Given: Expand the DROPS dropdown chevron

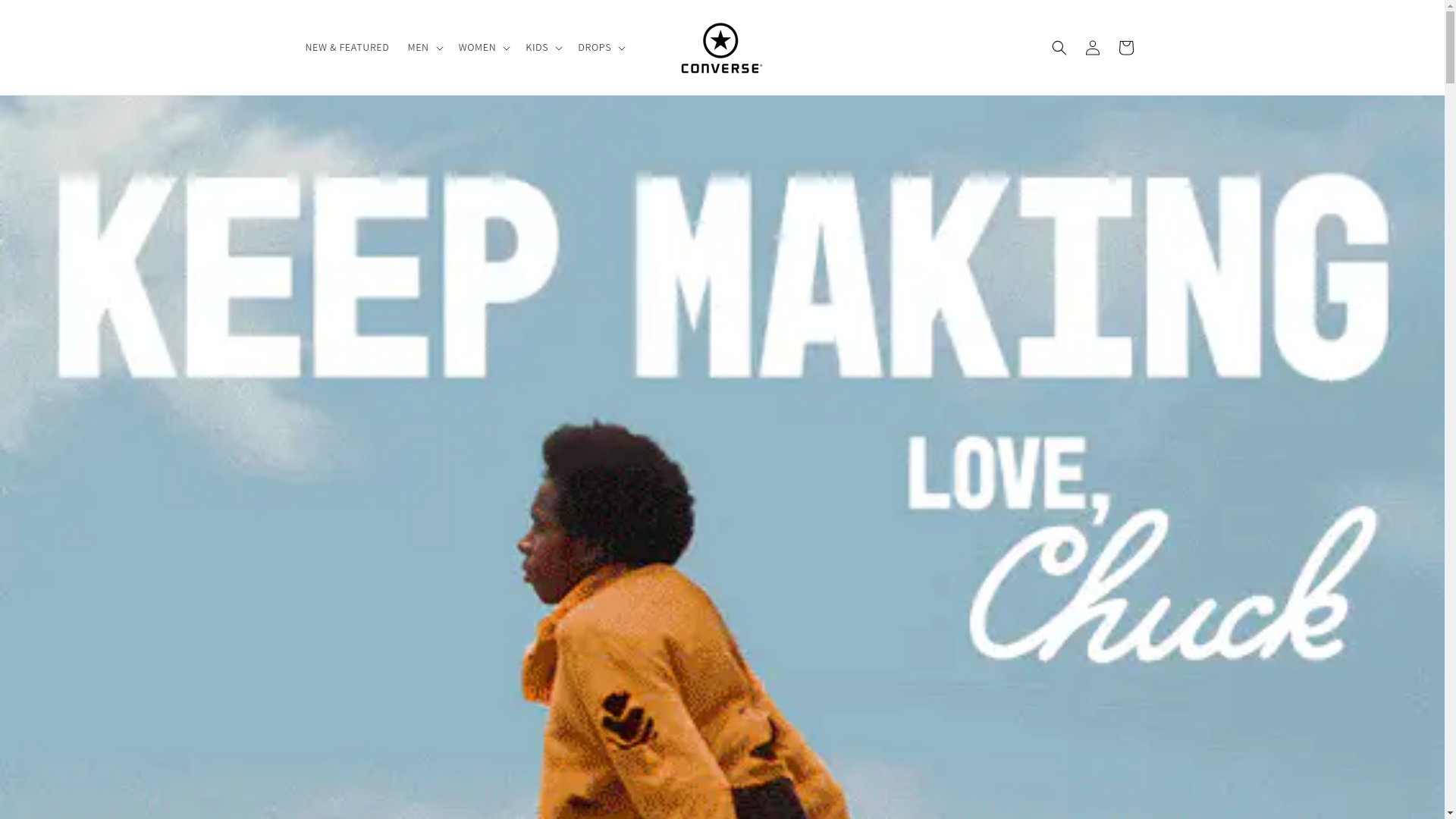Looking at the screenshot, I should [621, 48].
